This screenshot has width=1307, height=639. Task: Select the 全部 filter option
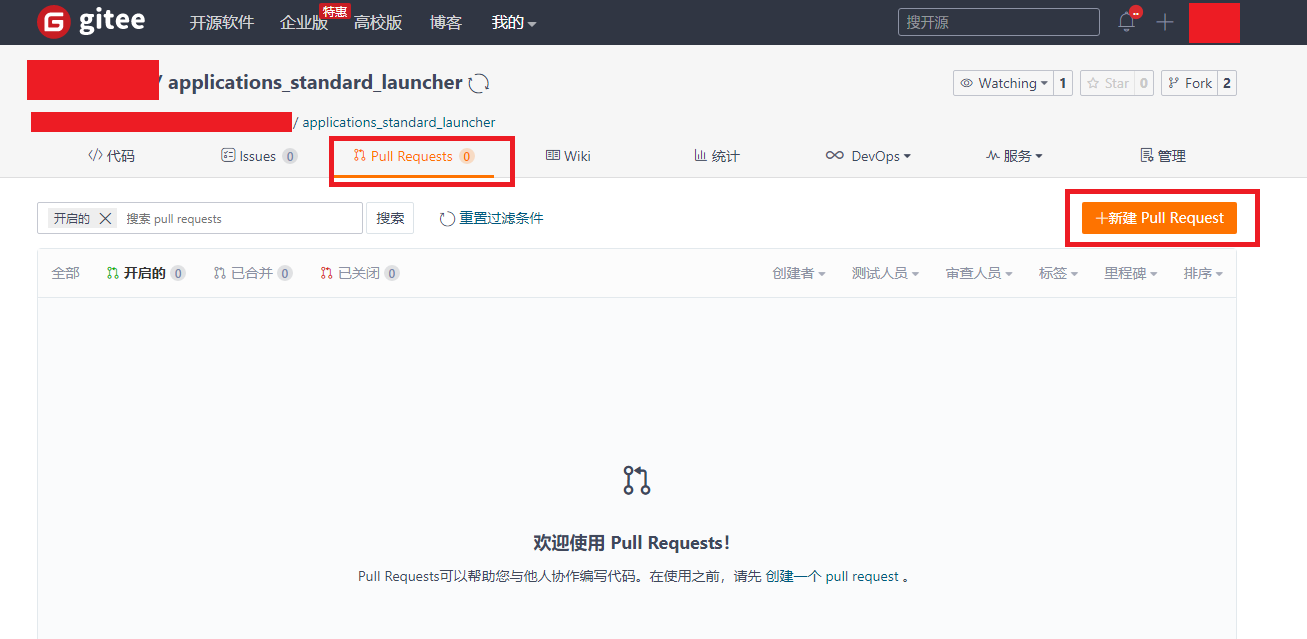point(65,273)
